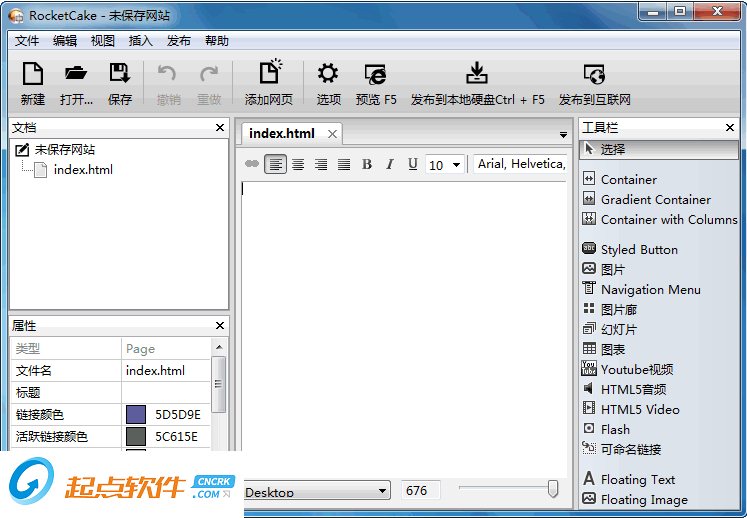
Task: Choose the Flash tool
Action: pos(606,430)
